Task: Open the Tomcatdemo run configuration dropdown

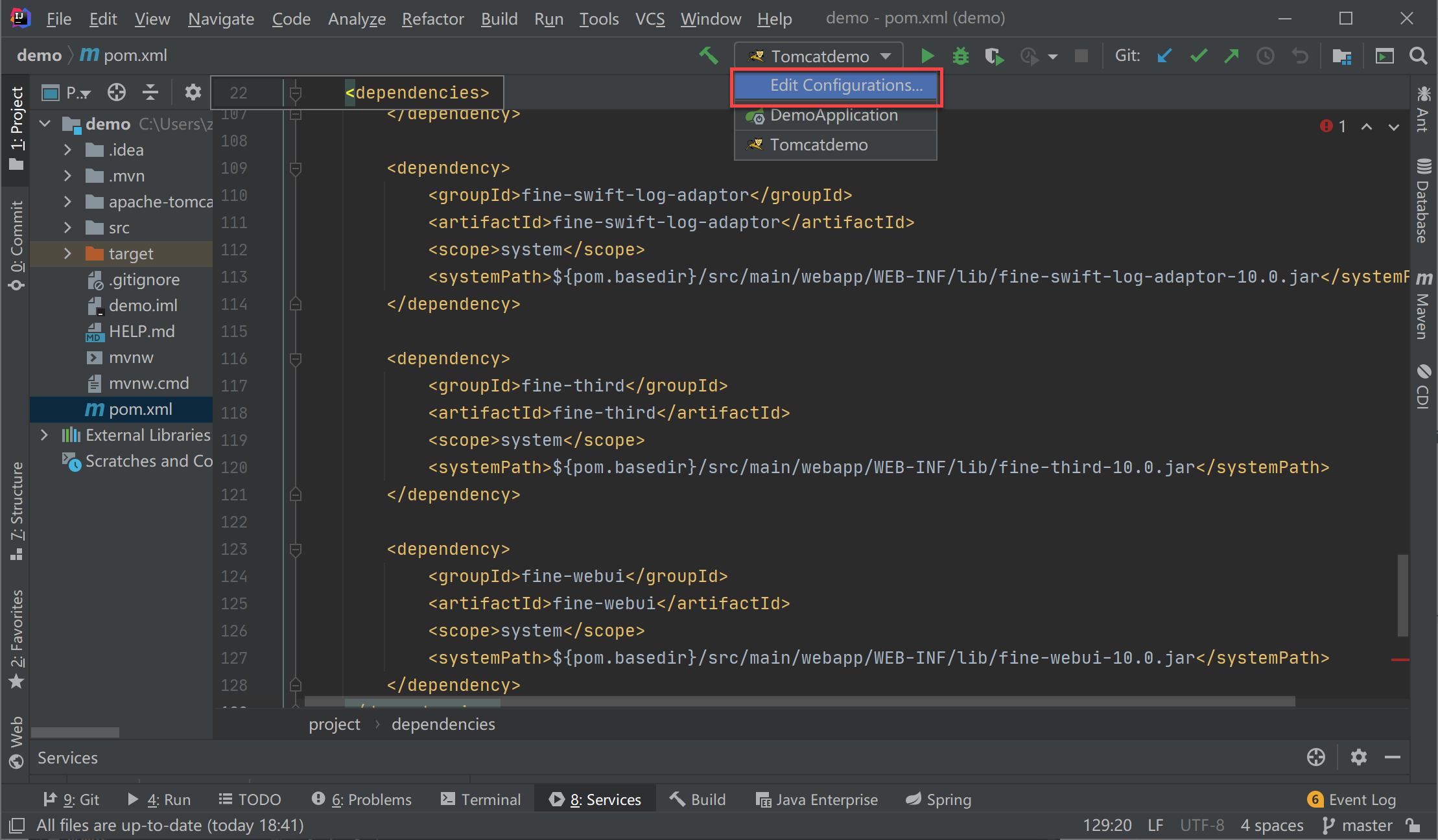Action: coord(819,56)
